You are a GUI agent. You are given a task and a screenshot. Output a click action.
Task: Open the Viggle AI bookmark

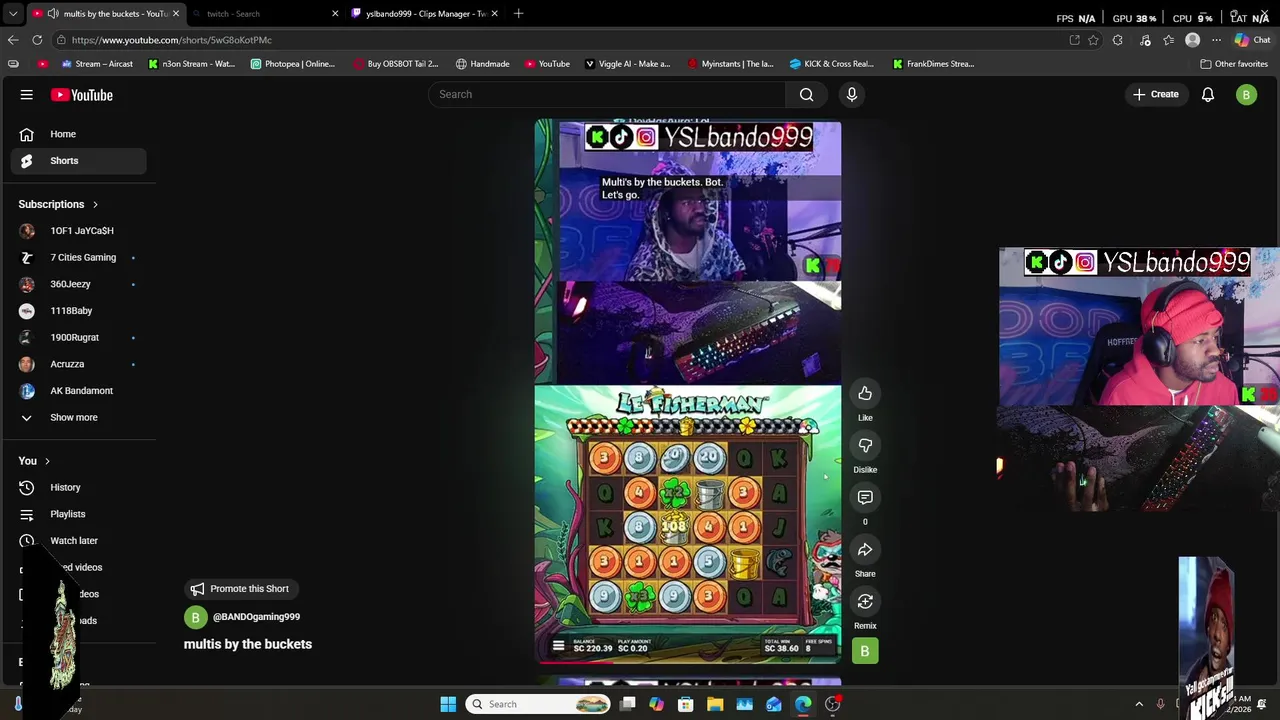tap(627, 64)
